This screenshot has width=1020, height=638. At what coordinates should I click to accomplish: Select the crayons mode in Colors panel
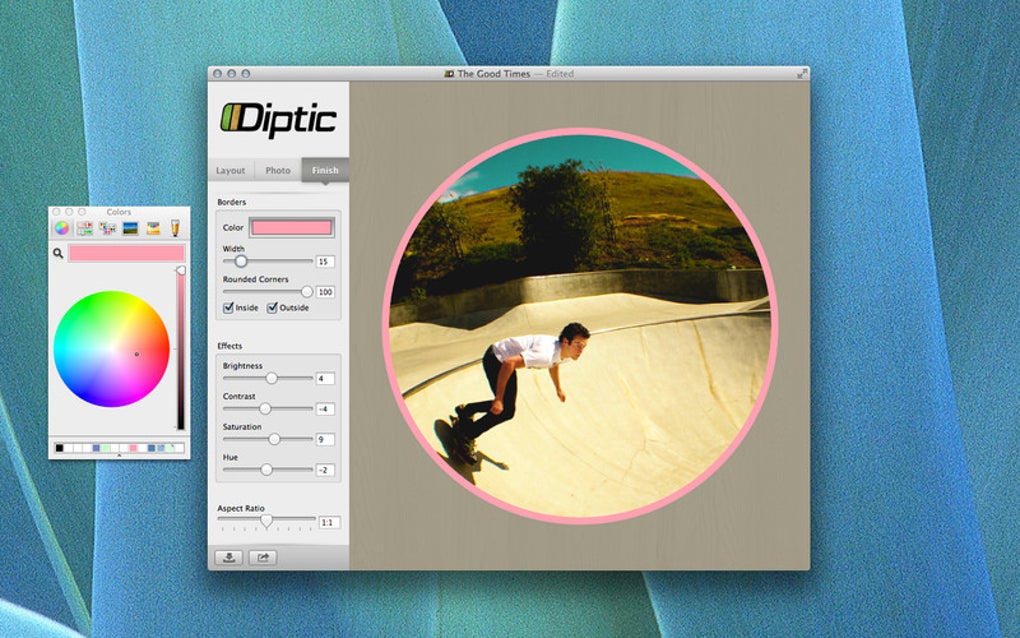click(x=153, y=228)
